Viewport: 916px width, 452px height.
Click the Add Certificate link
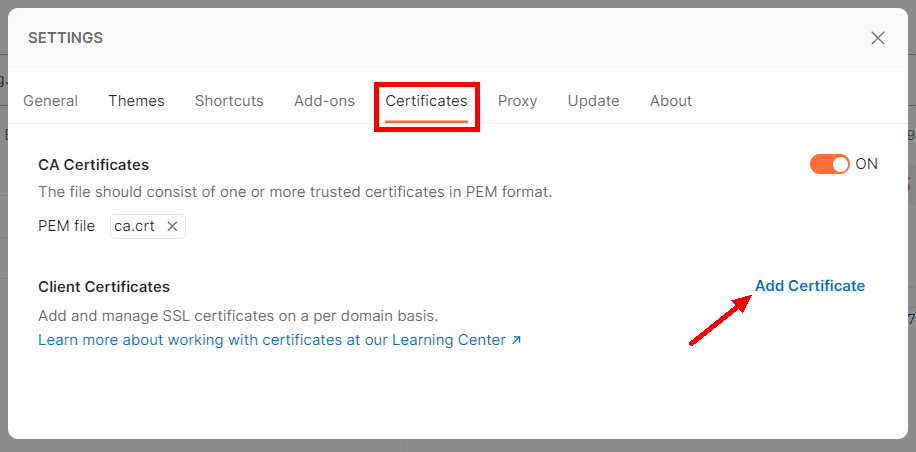tap(809, 286)
